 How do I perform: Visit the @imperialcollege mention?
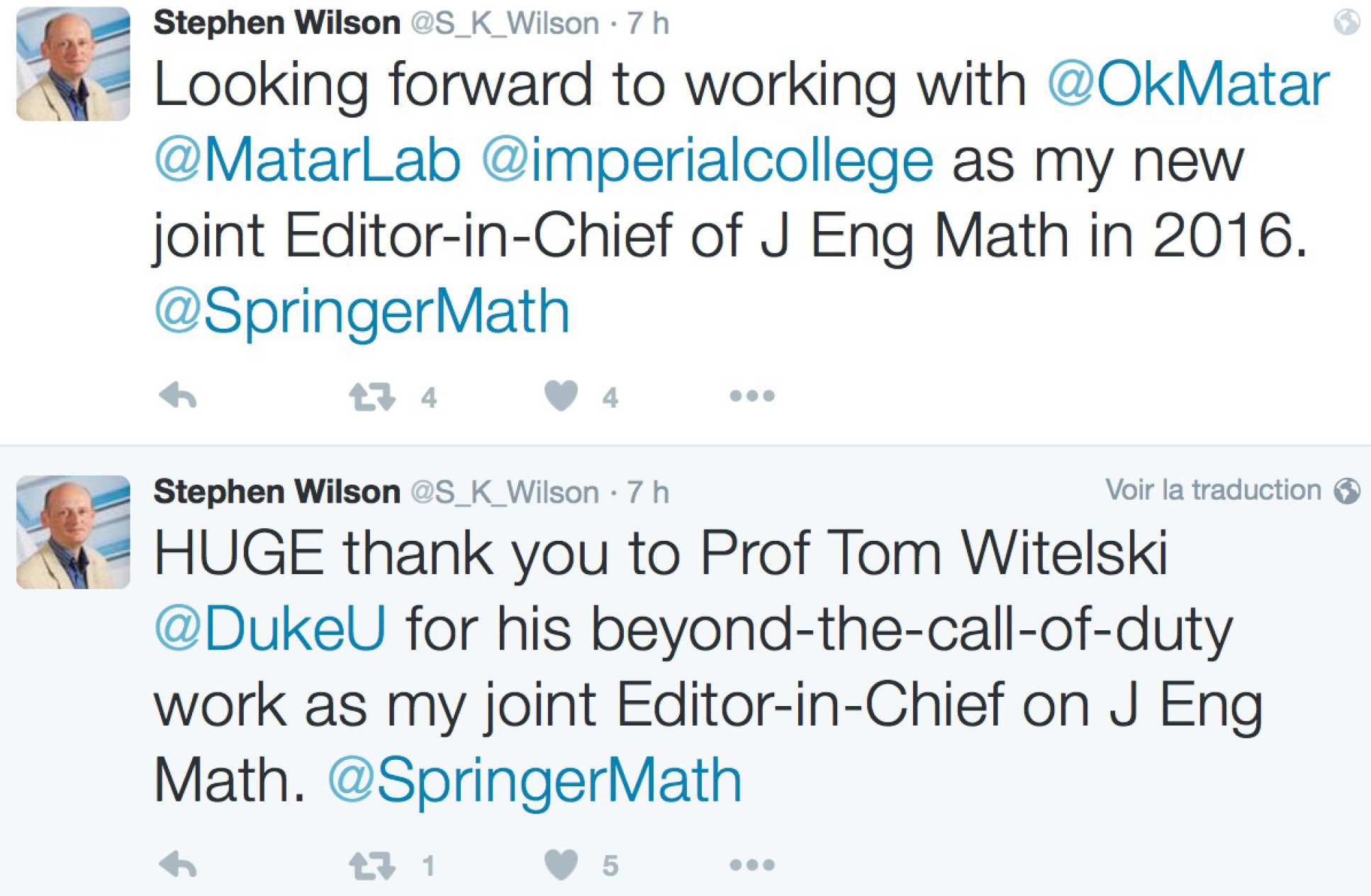point(707,161)
